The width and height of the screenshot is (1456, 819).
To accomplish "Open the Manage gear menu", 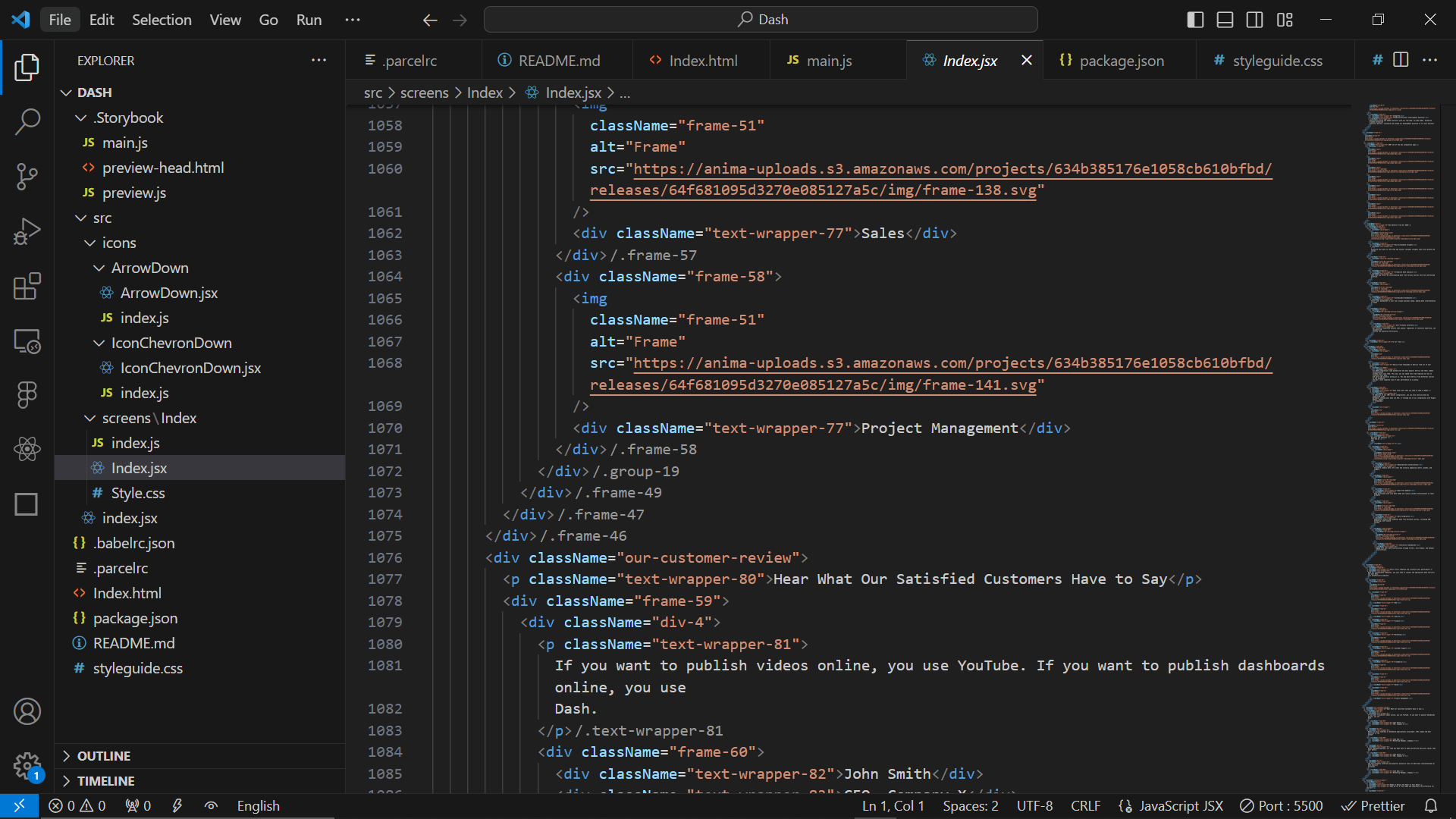I will tap(27, 766).
